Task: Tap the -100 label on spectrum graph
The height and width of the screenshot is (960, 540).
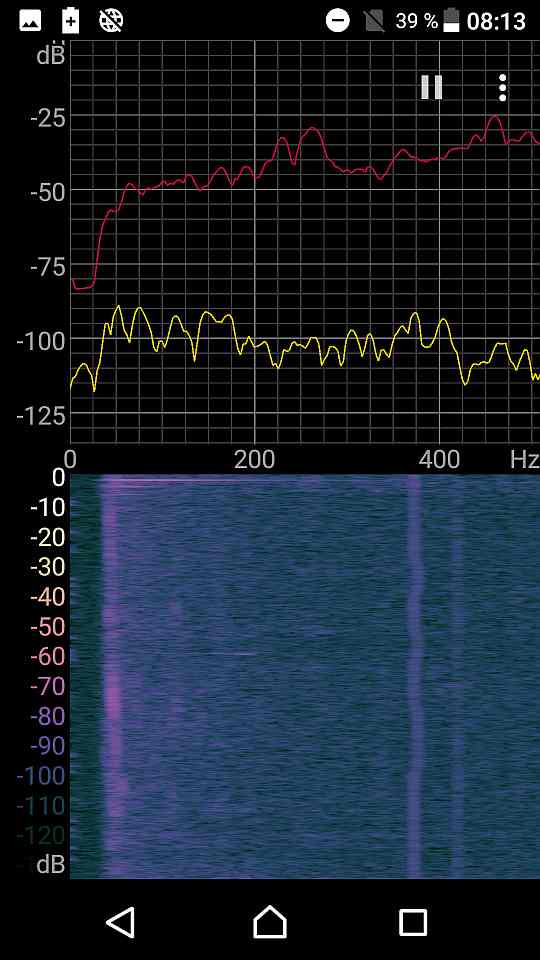Action: click(x=41, y=342)
